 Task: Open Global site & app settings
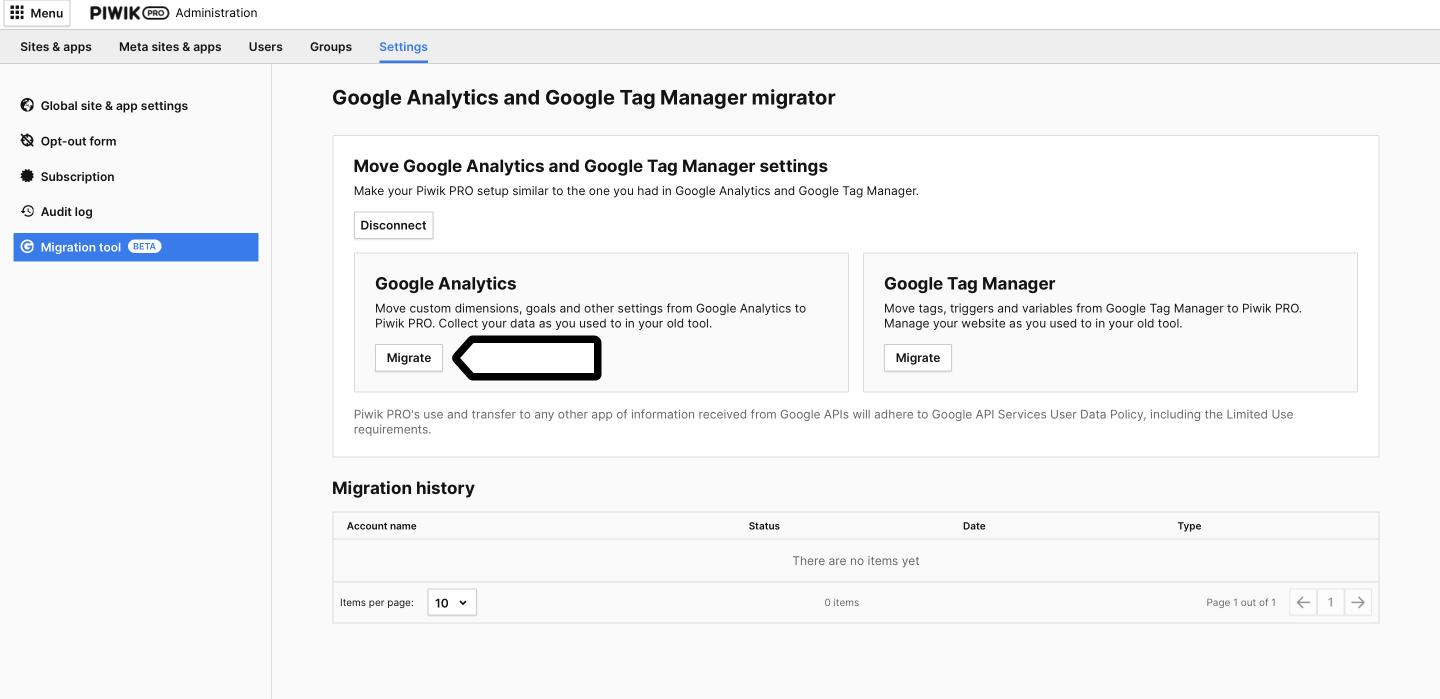114,106
